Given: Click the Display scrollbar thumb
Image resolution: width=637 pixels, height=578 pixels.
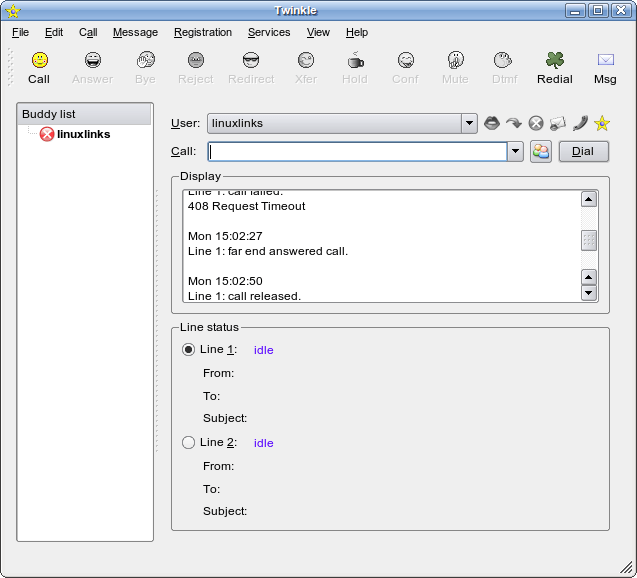Looking at the screenshot, I should (x=589, y=241).
